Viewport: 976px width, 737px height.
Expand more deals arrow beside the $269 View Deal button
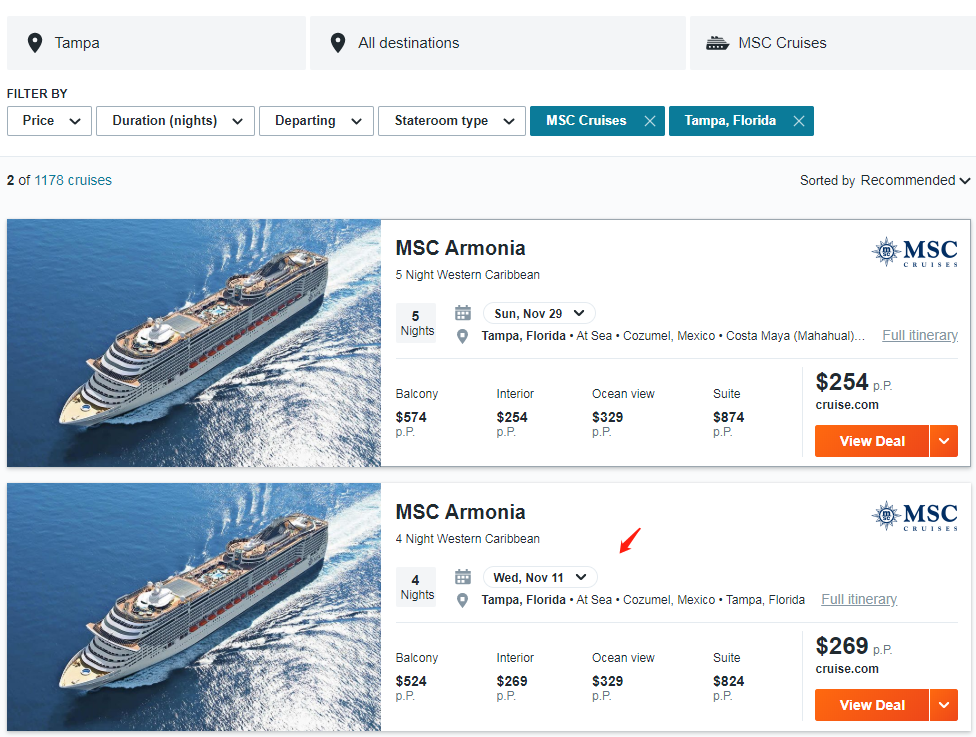(944, 705)
